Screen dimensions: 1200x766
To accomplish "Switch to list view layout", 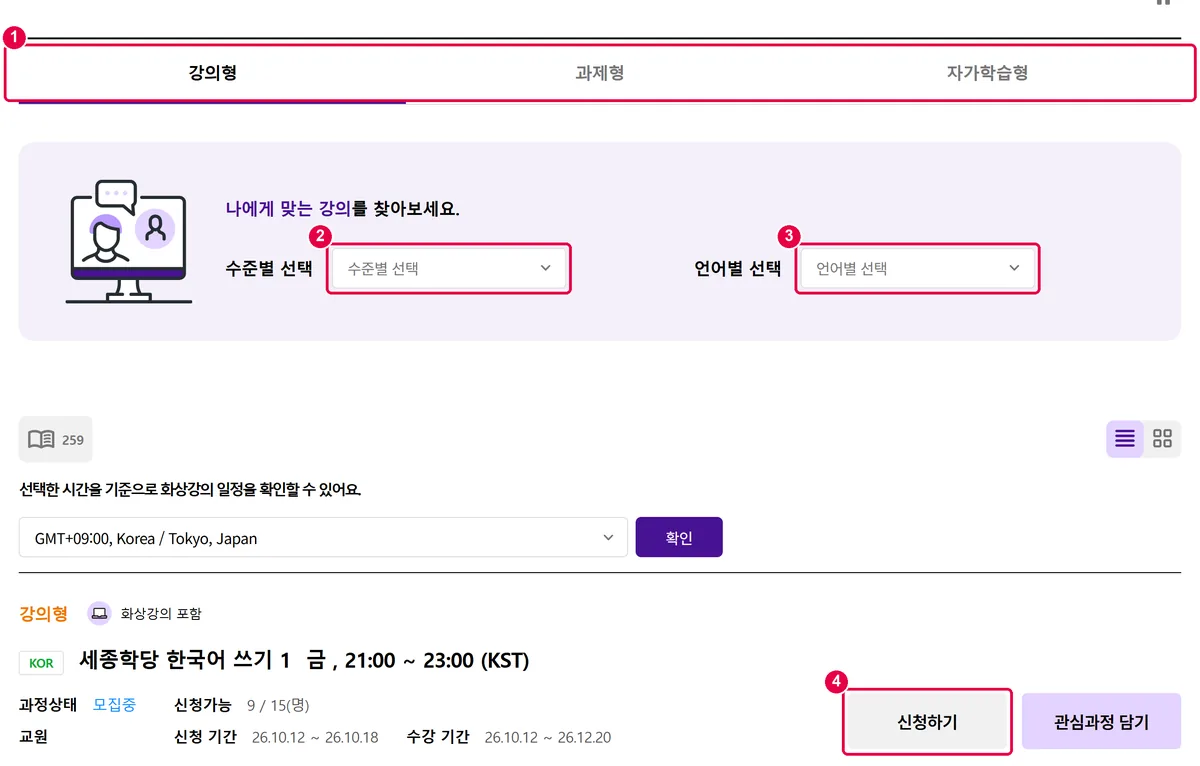I will [x=1125, y=439].
